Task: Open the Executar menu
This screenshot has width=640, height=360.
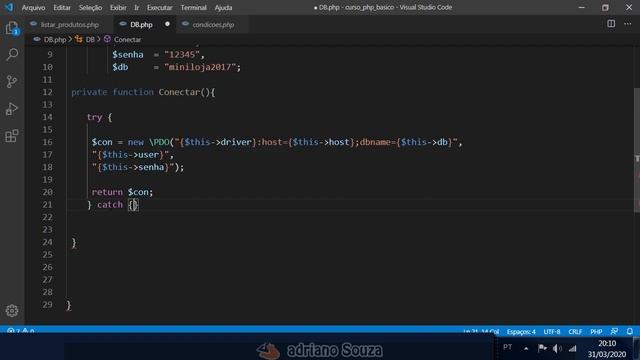Action: coord(160,7)
